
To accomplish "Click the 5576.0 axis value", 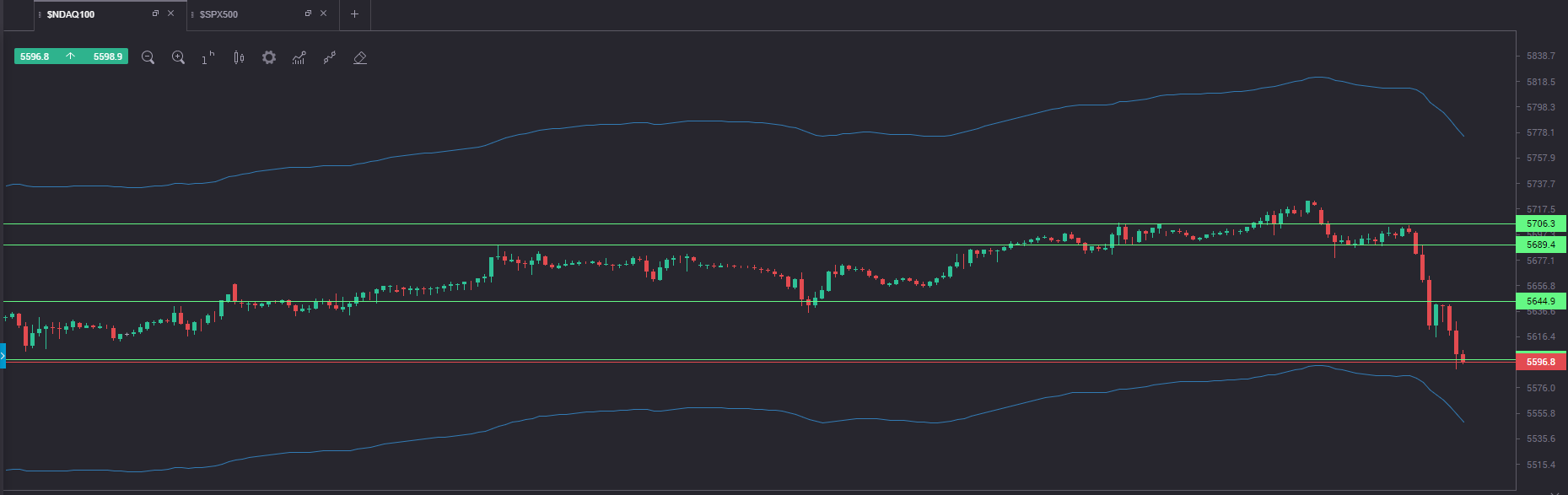I will (x=1540, y=388).
